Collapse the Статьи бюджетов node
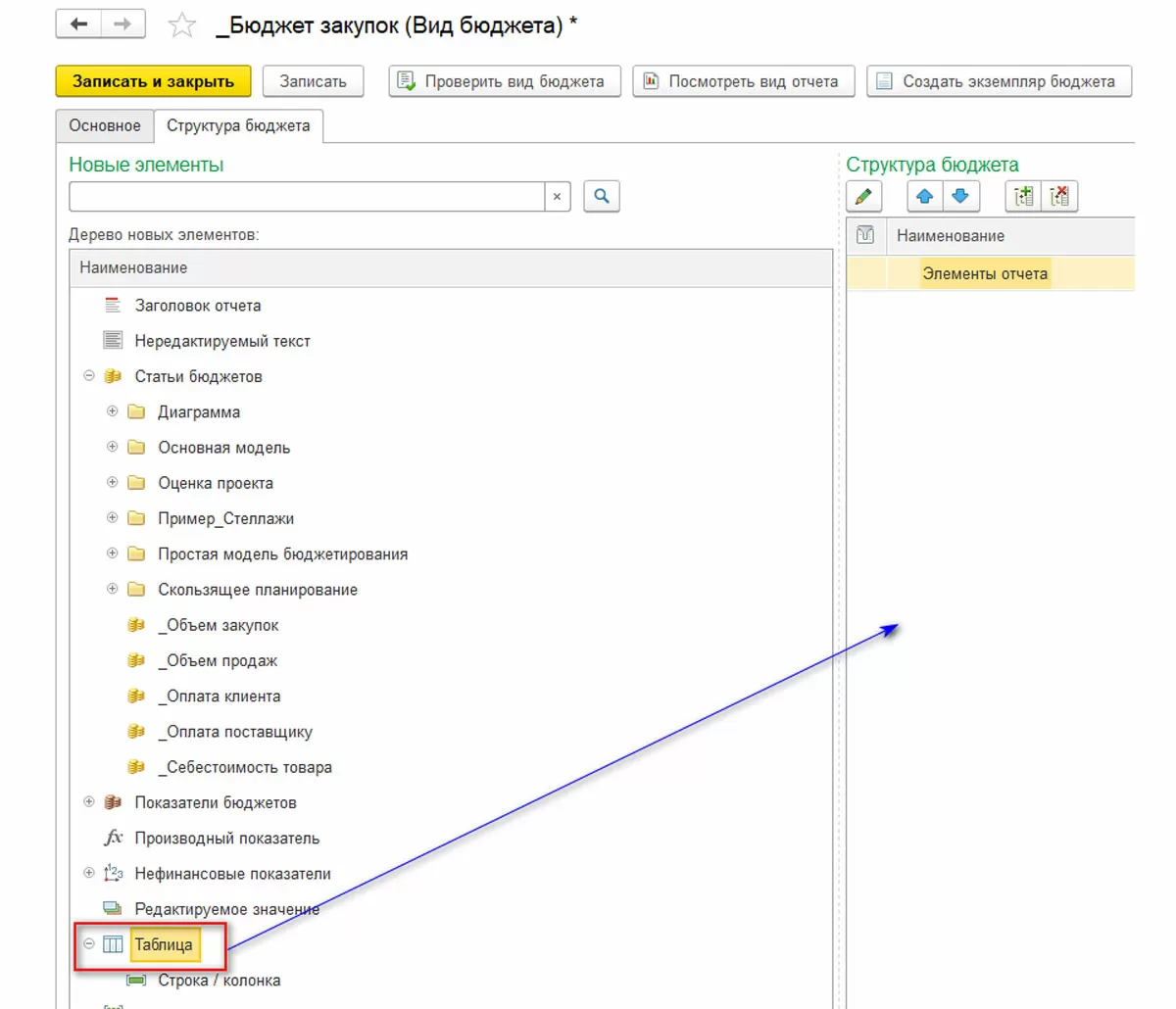 pos(89,376)
